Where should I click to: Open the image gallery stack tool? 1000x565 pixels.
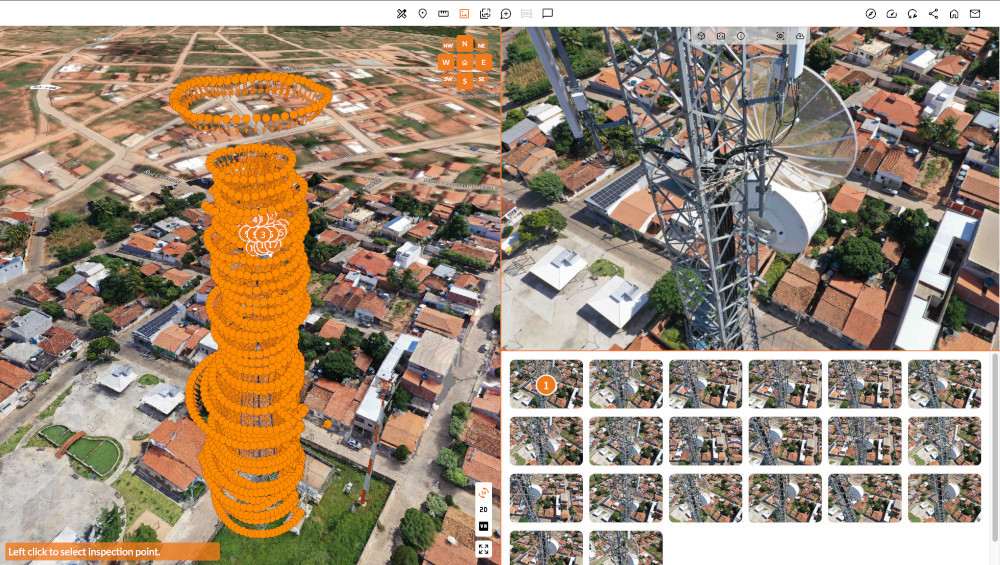[485, 13]
